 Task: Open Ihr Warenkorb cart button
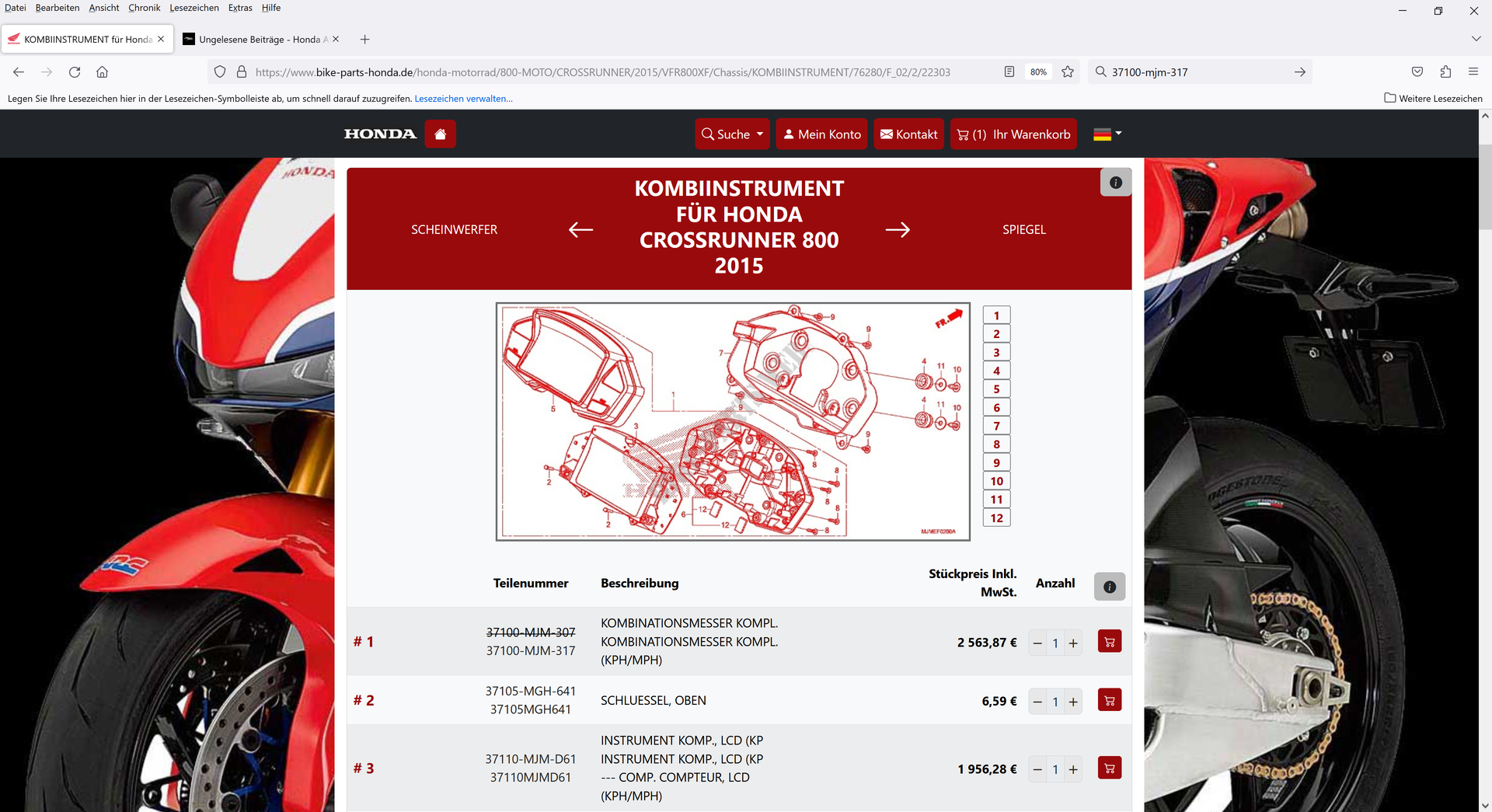point(1013,134)
